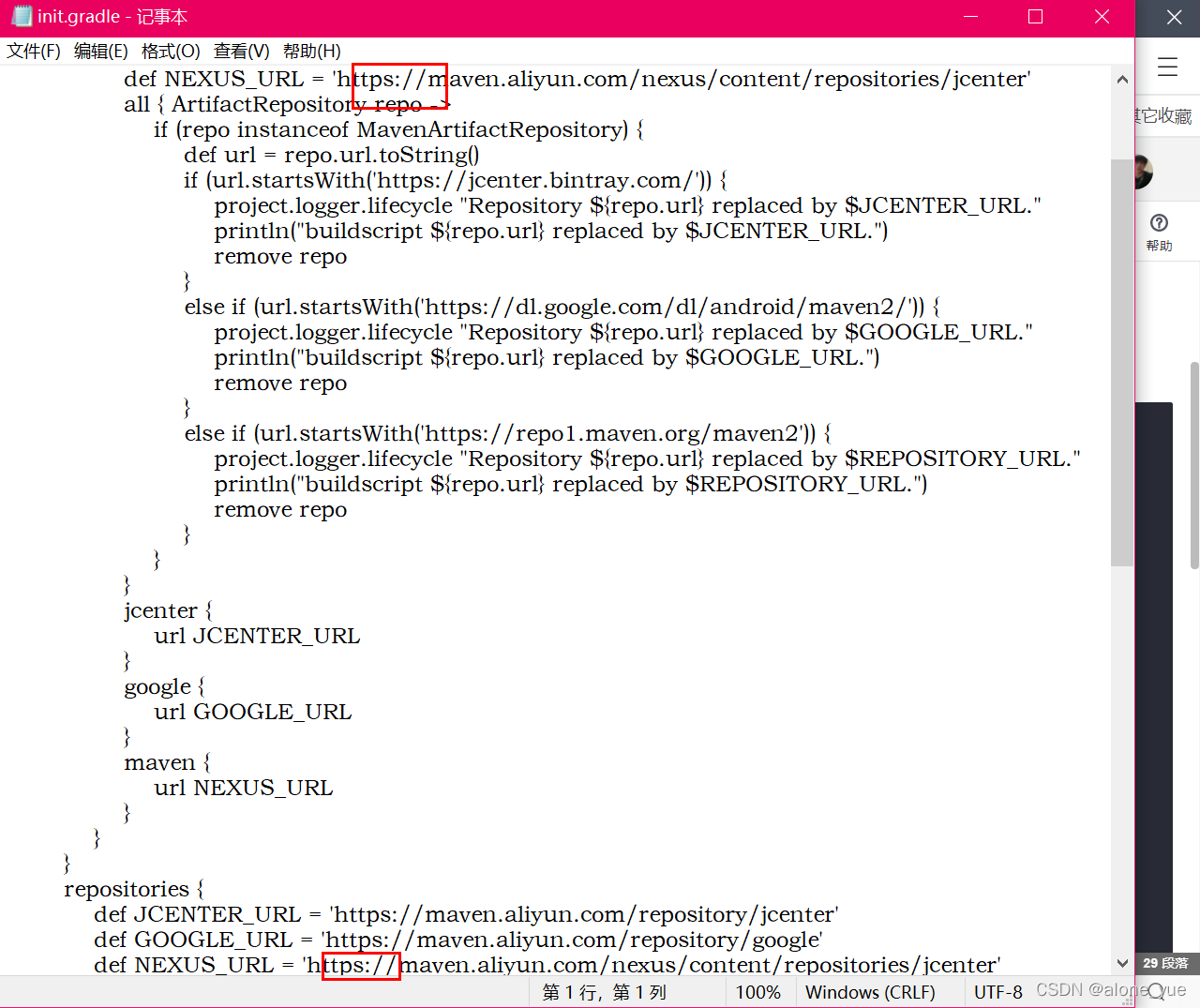Click the scrollbar down arrow in Notepad
Screen dimensions: 1200x1008
[1122, 963]
